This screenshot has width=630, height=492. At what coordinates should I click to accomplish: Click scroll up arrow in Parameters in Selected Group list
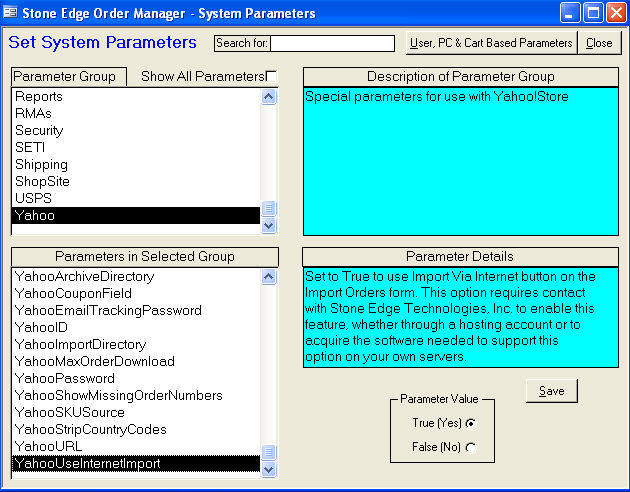tap(269, 276)
